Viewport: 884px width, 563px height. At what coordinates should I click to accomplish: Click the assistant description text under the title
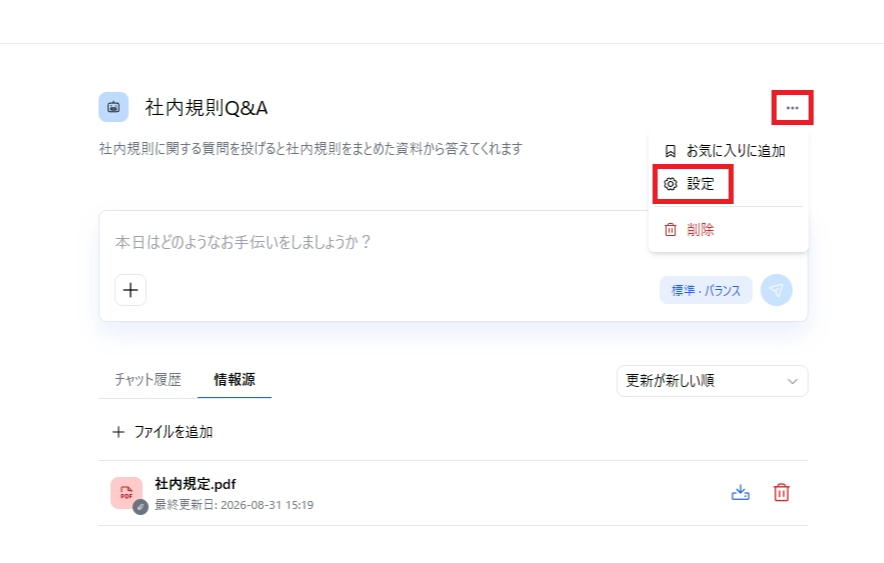pos(311,149)
